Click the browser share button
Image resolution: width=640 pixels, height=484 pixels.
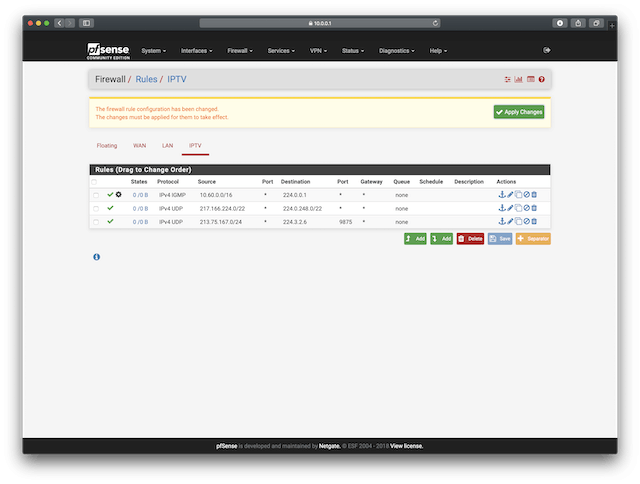578,23
